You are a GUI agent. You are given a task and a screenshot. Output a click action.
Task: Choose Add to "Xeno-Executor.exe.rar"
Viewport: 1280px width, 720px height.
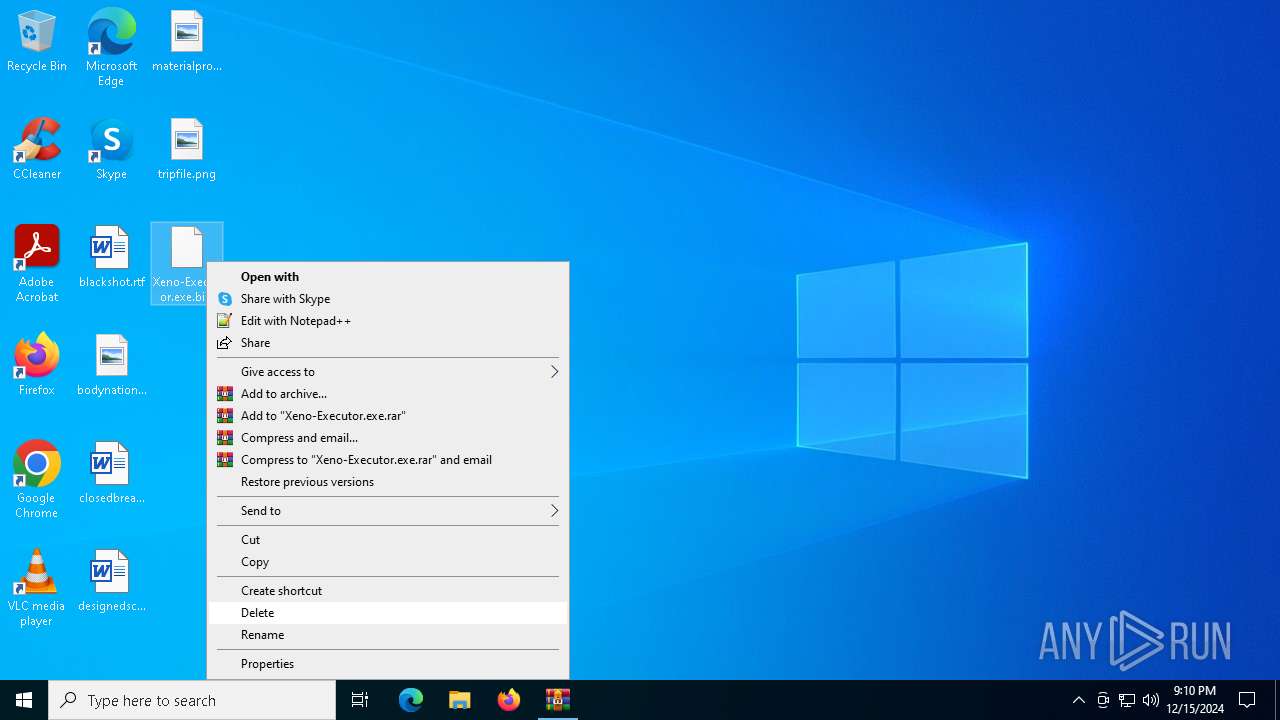[388, 416]
